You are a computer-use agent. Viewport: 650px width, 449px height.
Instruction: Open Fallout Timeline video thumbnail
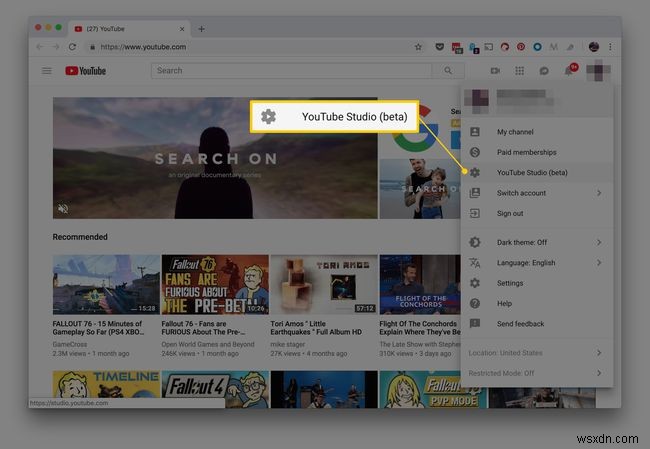[x=106, y=389]
